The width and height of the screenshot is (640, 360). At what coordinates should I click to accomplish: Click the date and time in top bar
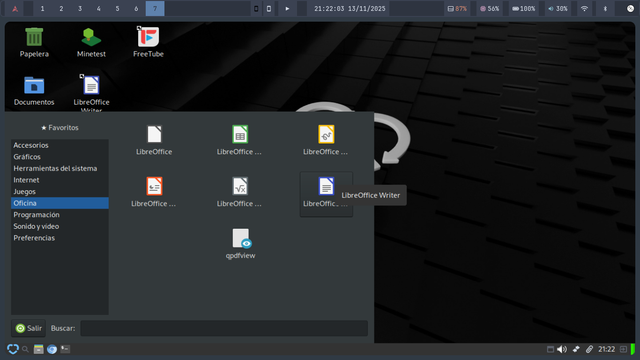coord(349,9)
